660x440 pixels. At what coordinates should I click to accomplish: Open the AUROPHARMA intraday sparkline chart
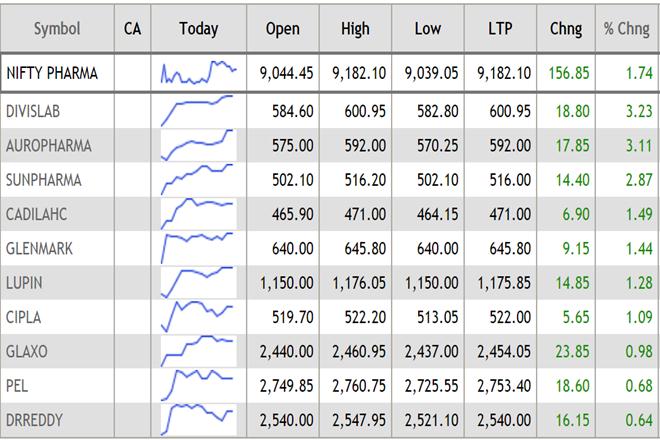(x=198, y=144)
